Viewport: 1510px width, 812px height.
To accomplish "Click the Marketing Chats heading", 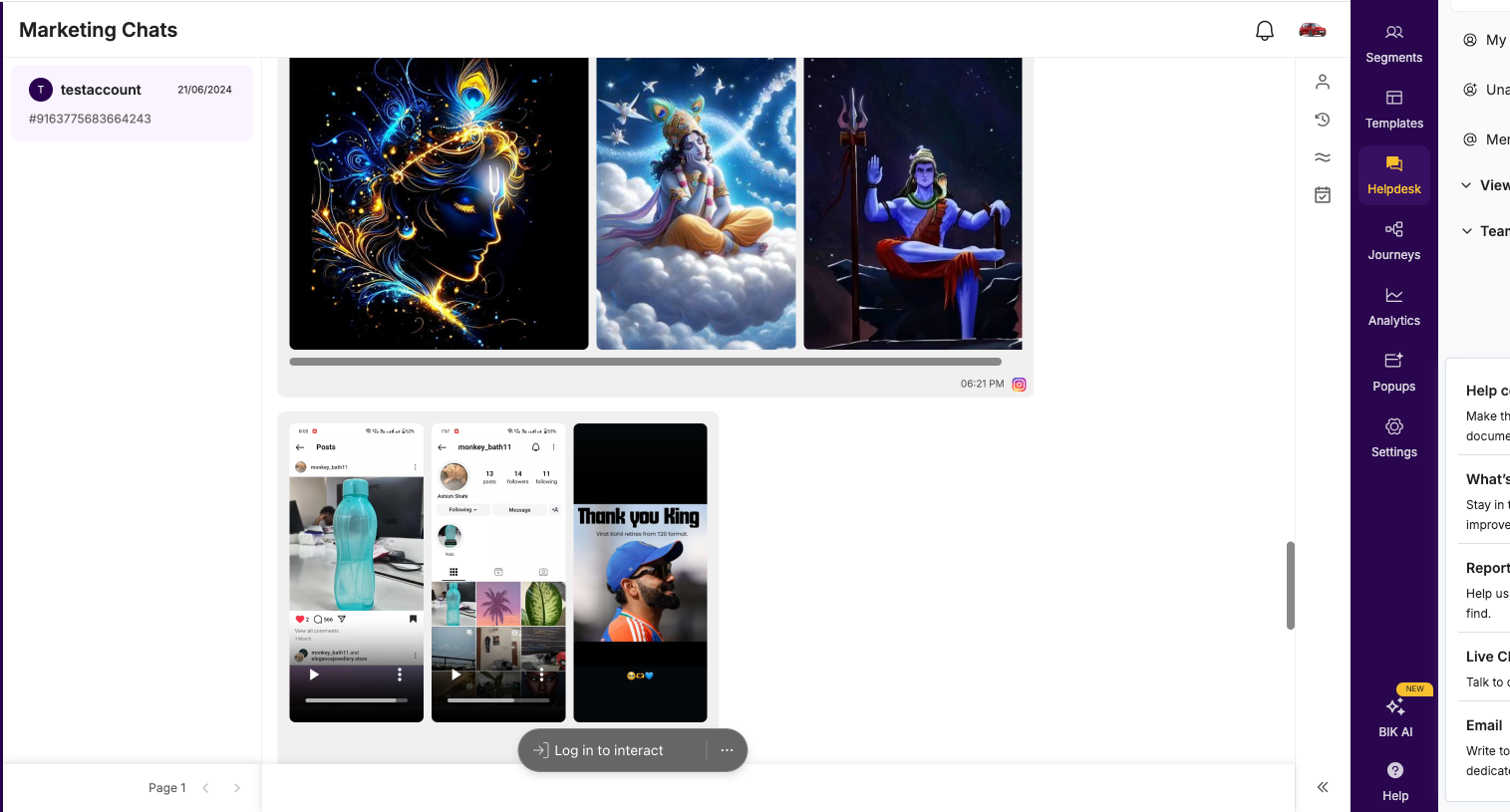I will [x=98, y=30].
